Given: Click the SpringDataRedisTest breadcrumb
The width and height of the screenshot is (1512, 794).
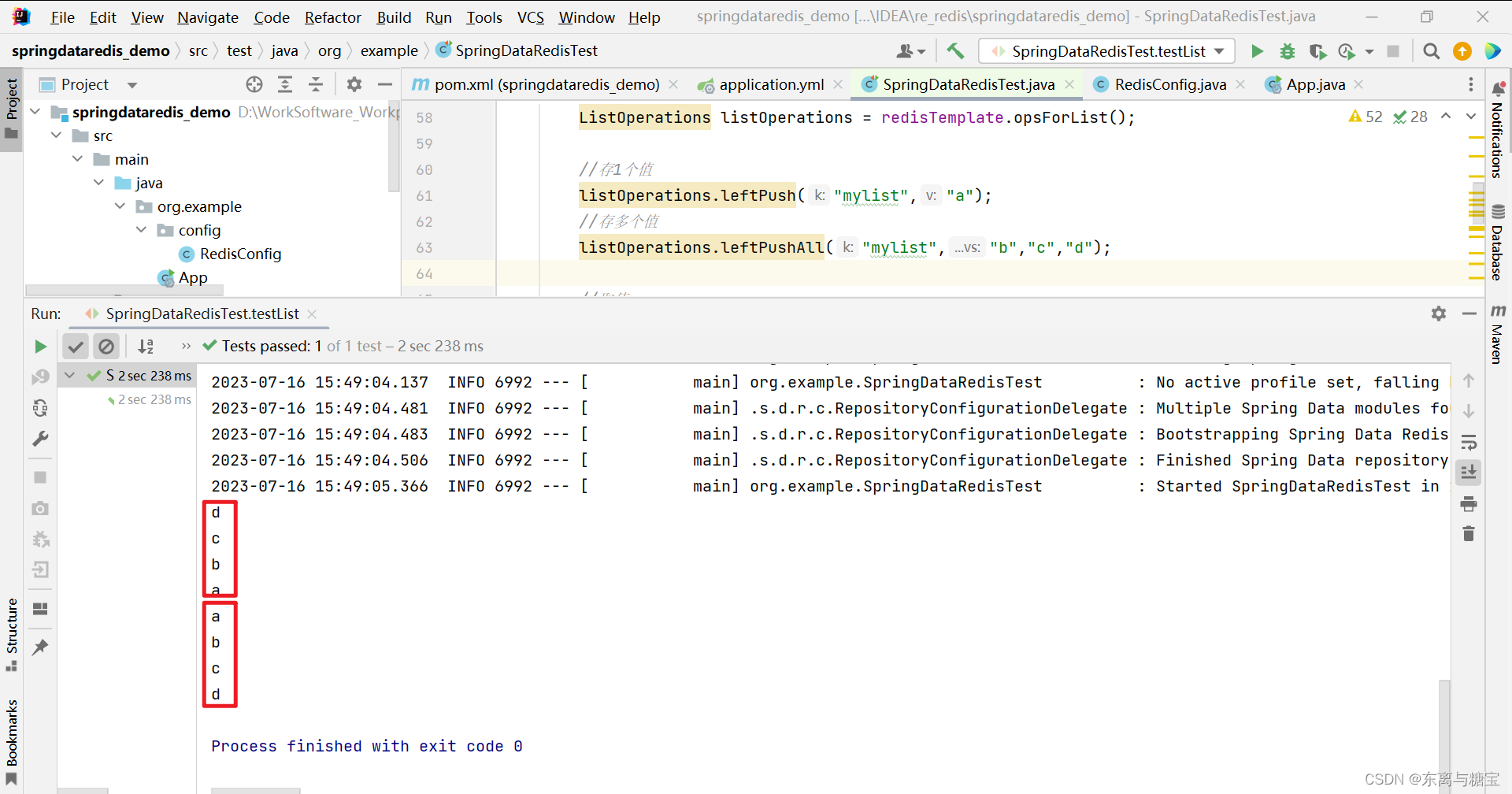Looking at the screenshot, I should tap(517, 50).
